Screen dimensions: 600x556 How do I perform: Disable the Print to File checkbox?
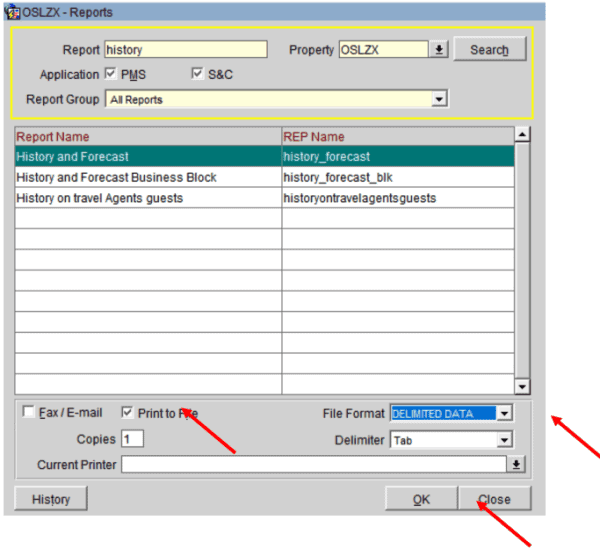[x=127, y=412]
